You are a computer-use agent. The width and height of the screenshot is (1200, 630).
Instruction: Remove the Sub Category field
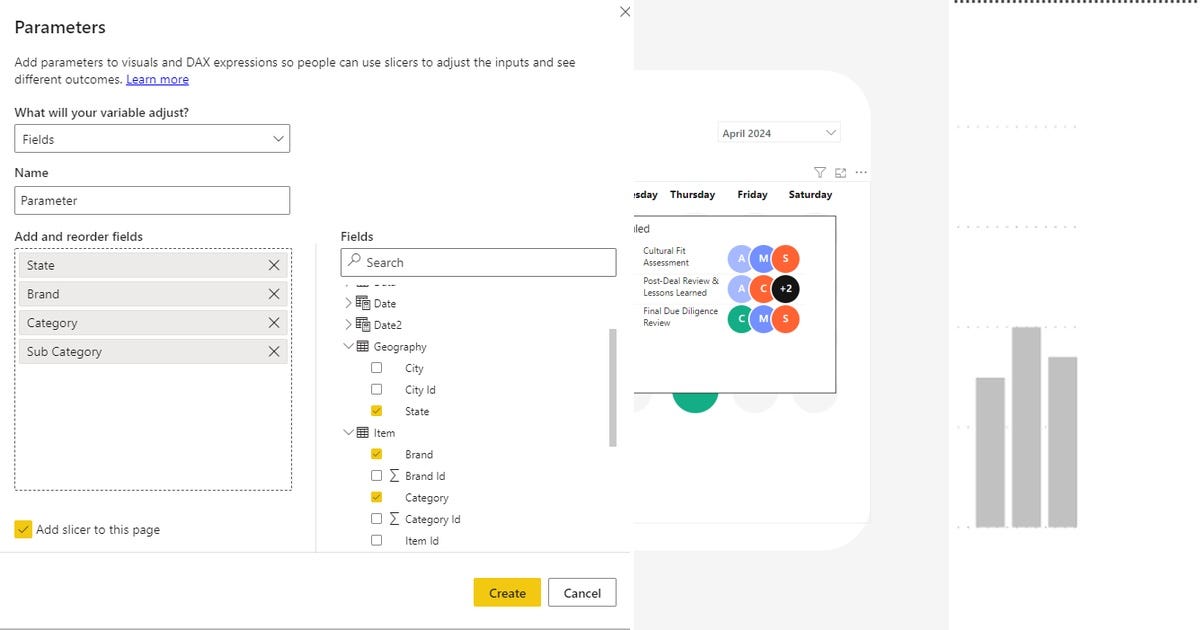point(274,351)
